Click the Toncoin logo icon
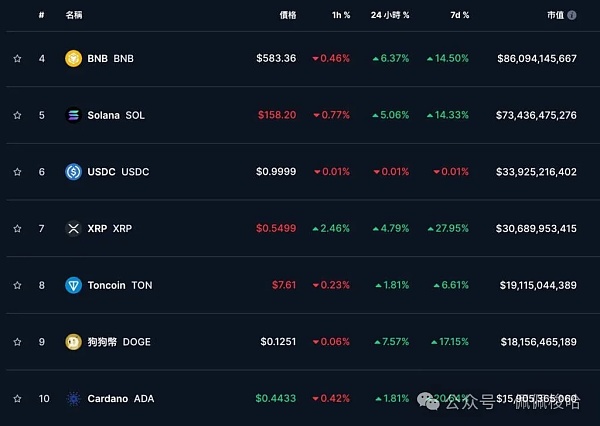The height and width of the screenshot is (426, 600). coord(72,285)
